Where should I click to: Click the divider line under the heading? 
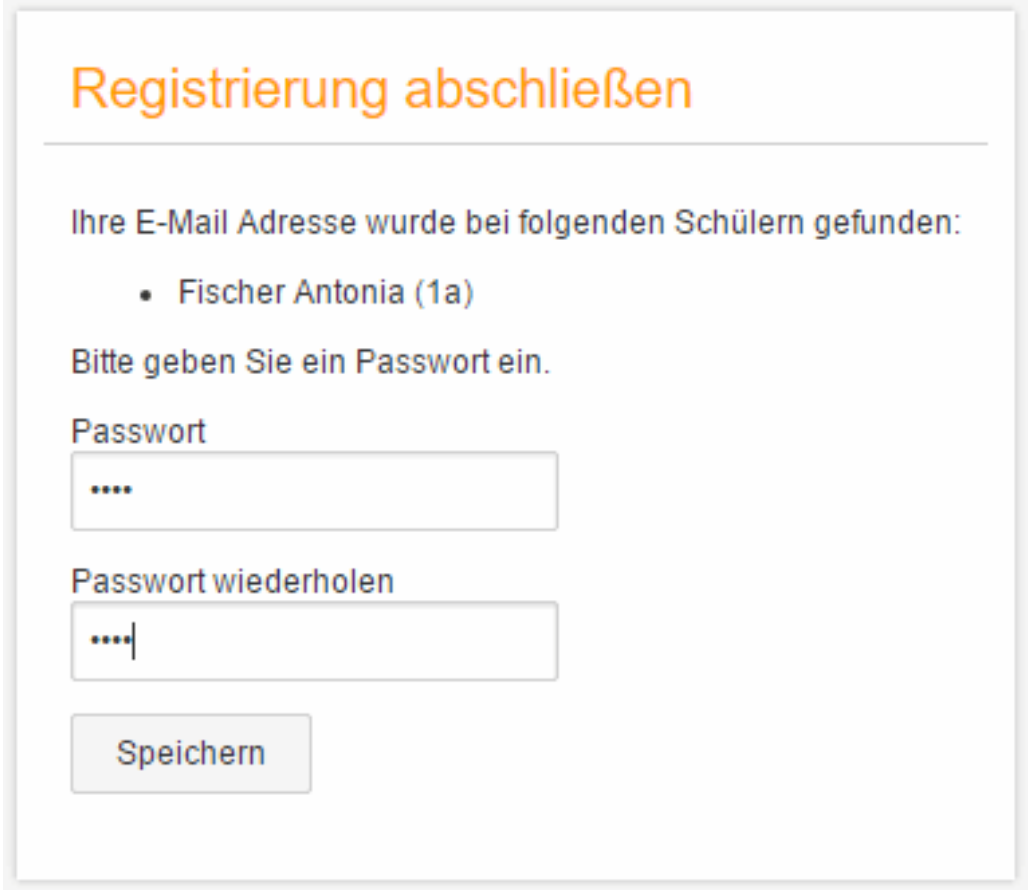tap(516, 144)
